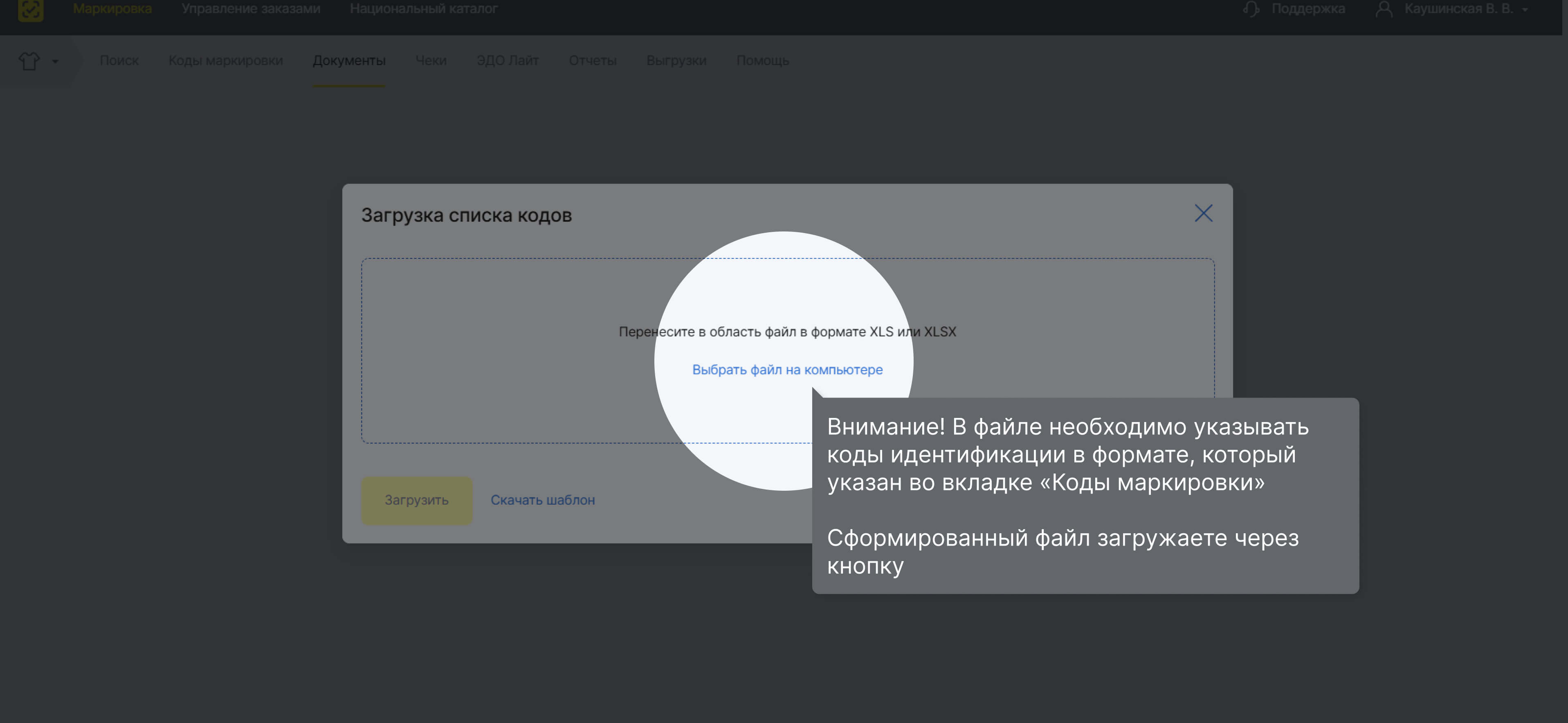Select the «Поиск» tab
Screen dimensions: 1568x723
tap(119, 60)
